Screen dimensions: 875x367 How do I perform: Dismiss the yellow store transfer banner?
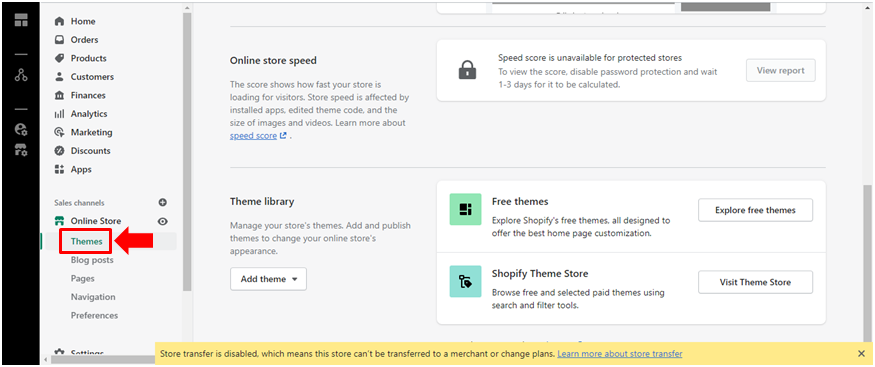pos(862,354)
